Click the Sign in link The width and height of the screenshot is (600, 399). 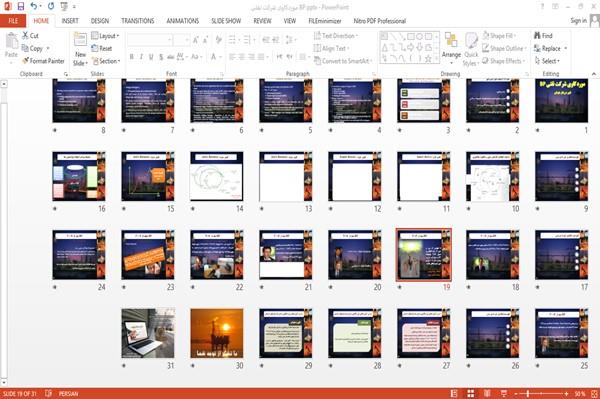pyautogui.click(x=578, y=21)
